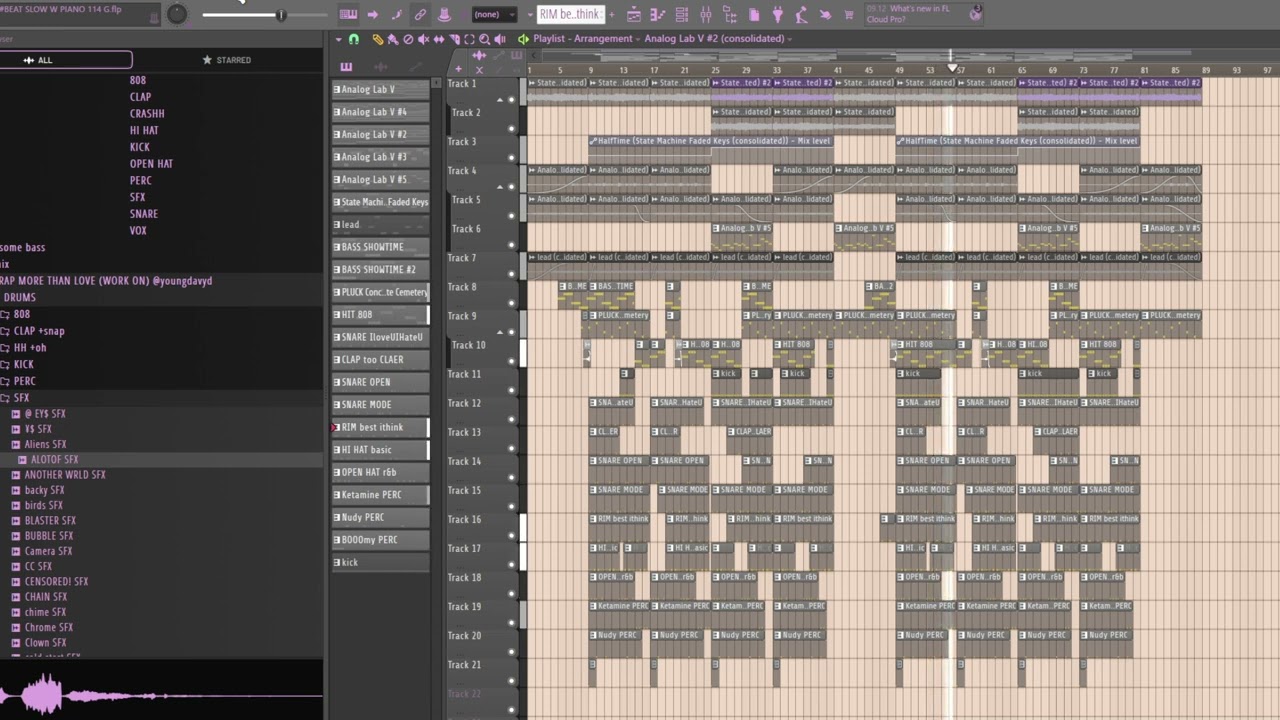Click the plugin plug icon in top toolbar

[777, 15]
